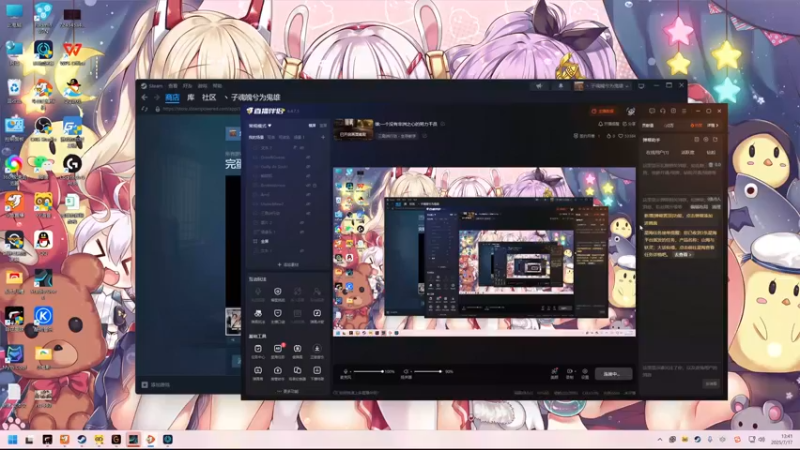
Task: Open the chat bubble icon in title bar
Action: pos(652,111)
